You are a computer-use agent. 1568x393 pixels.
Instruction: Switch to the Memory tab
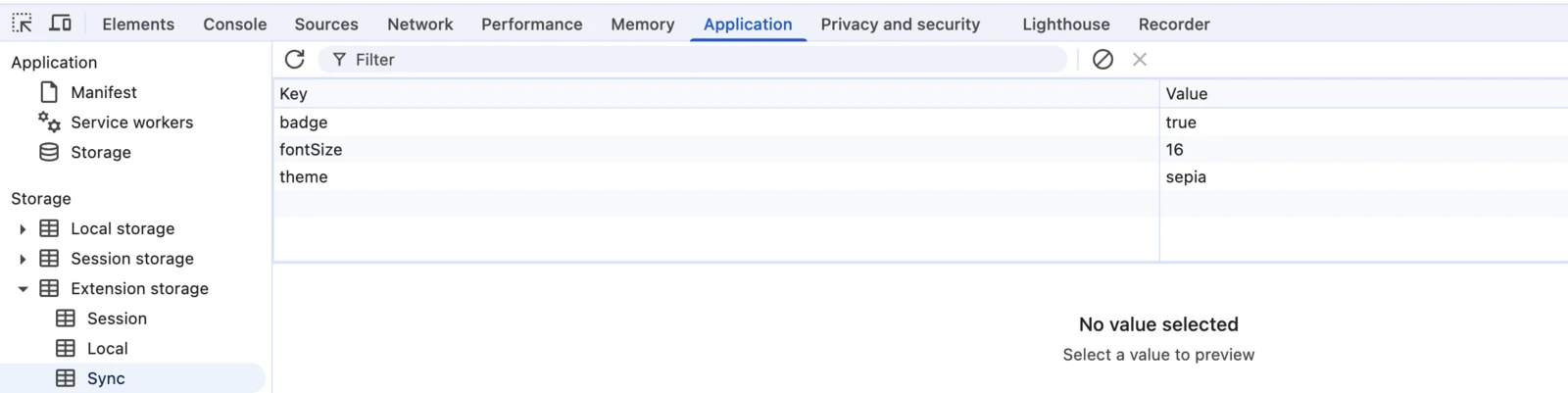pos(643,25)
